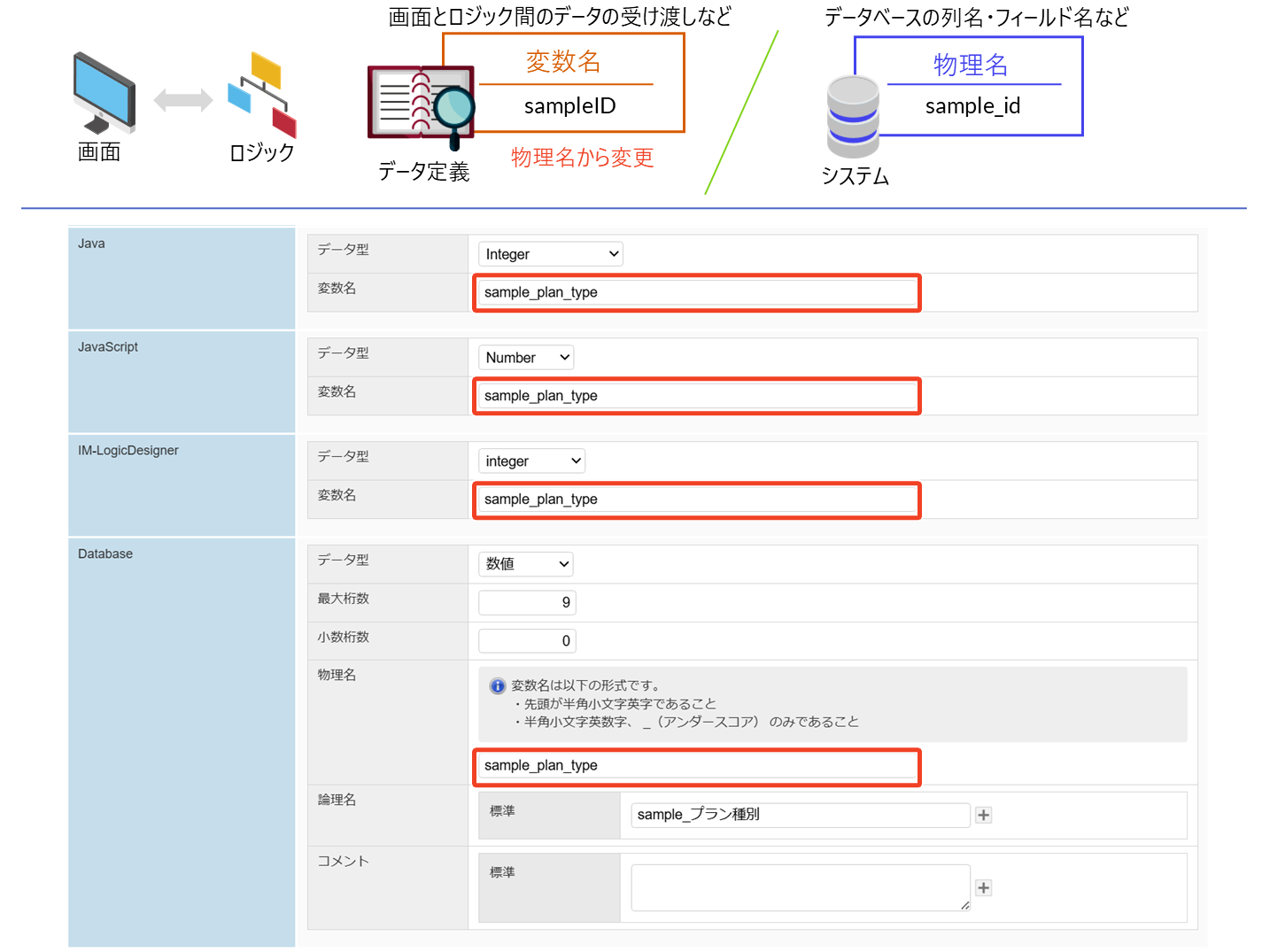Click the ロジック flowchart icon
Image resolution: width=1262 pixels, height=952 pixels.
[x=262, y=95]
